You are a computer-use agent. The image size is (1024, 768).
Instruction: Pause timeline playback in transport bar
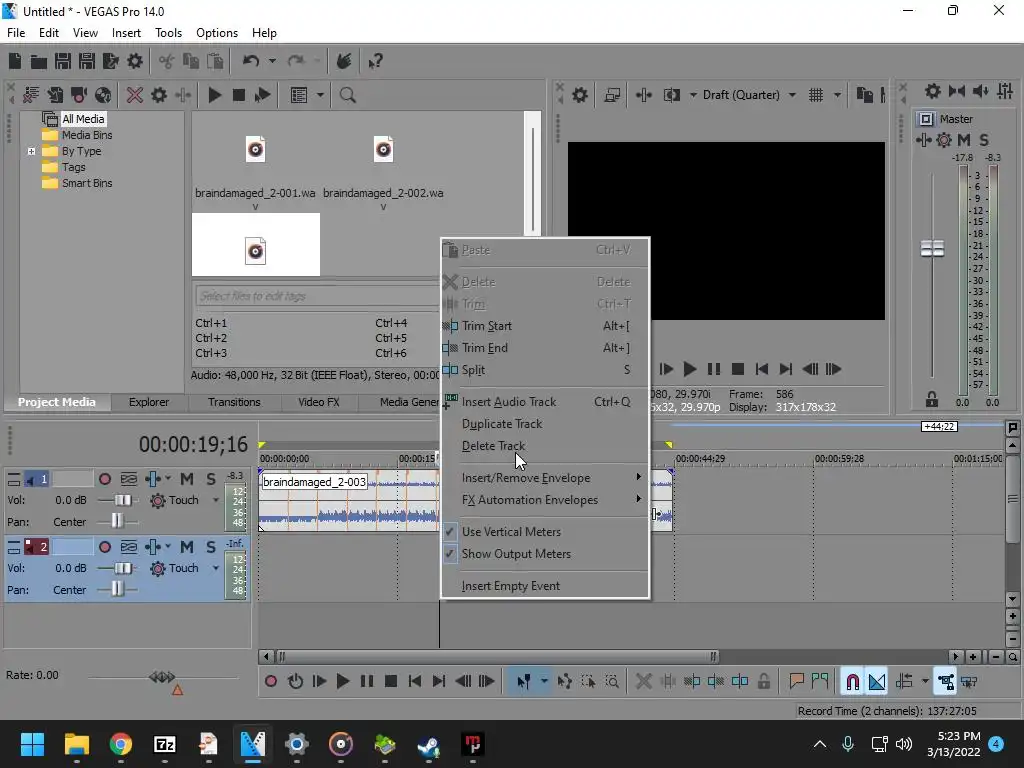(x=367, y=681)
